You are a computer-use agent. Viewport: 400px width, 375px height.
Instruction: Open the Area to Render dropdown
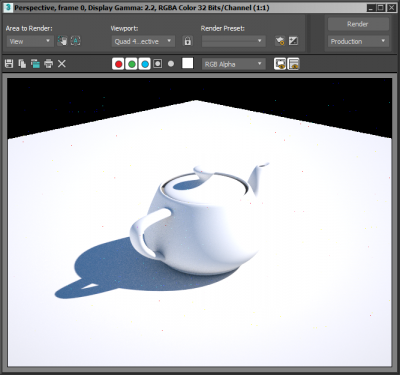click(30, 41)
